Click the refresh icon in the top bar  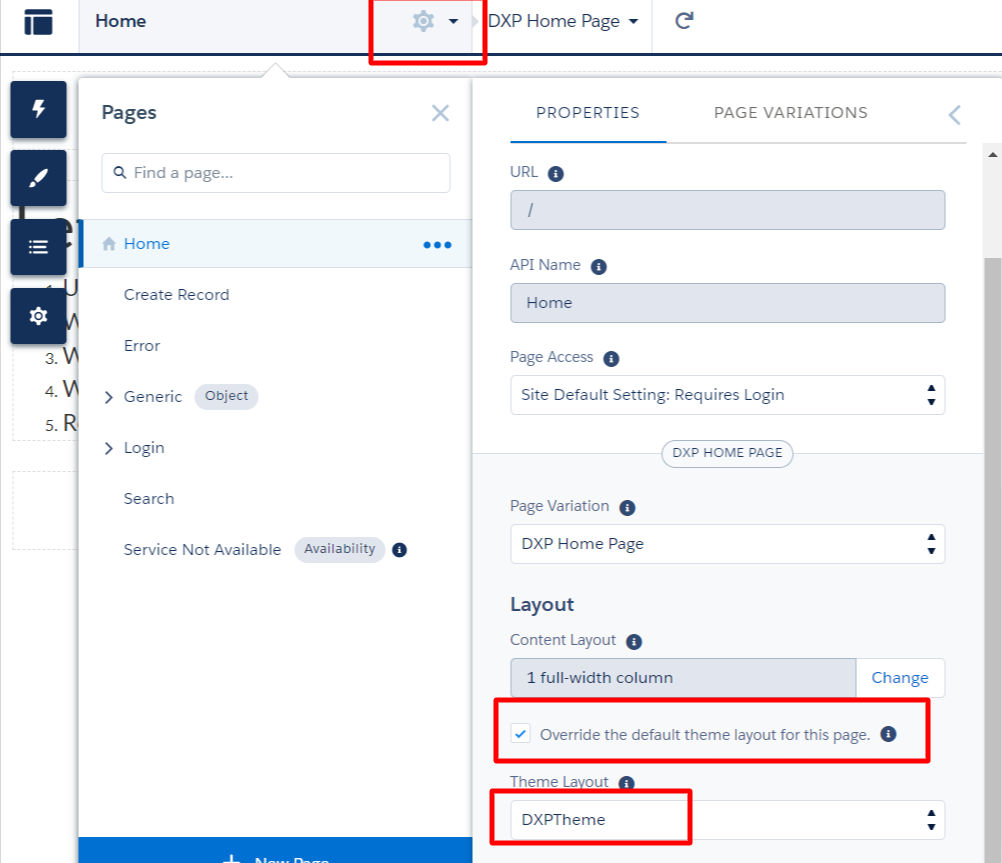pos(684,21)
